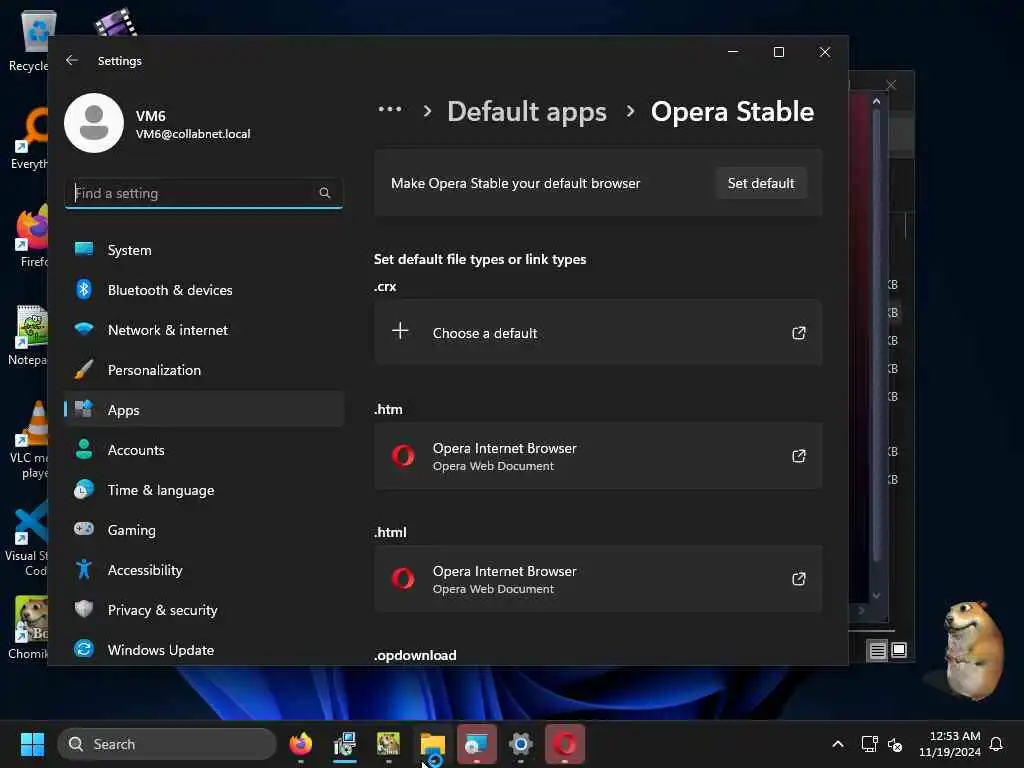The height and width of the screenshot is (768, 1024).
Task: Minimize the Settings window
Action: point(733,52)
